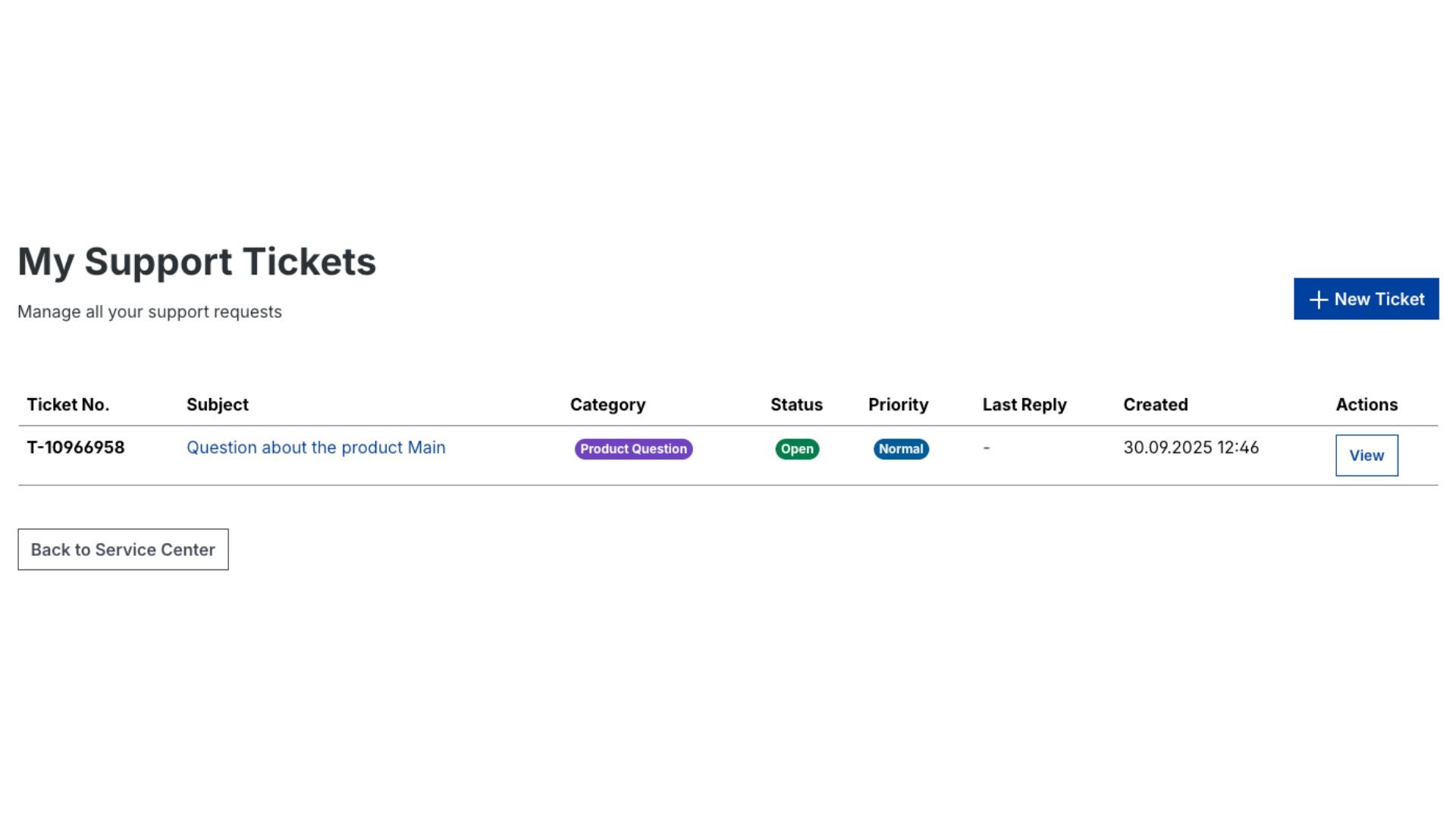Open ticket via the View button
1456x819 pixels.
[1366, 456]
